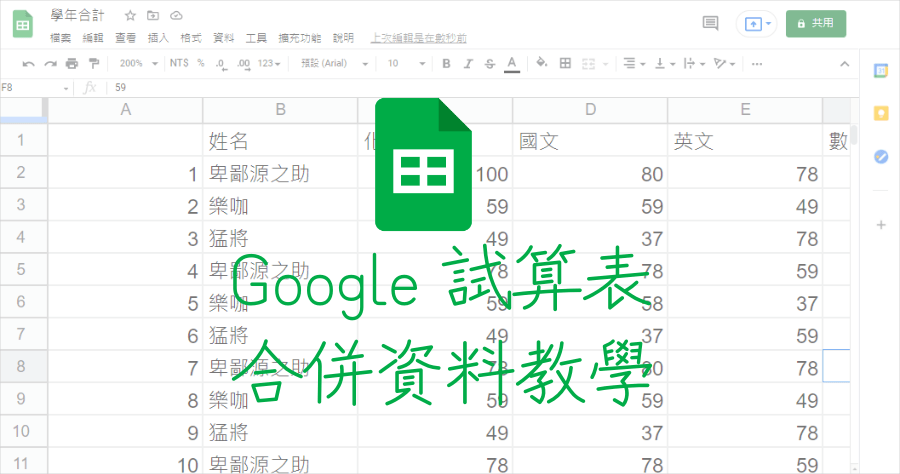Viewport: 900px width, 474px height.
Task: Click the F8 name box
Action: 36,88
